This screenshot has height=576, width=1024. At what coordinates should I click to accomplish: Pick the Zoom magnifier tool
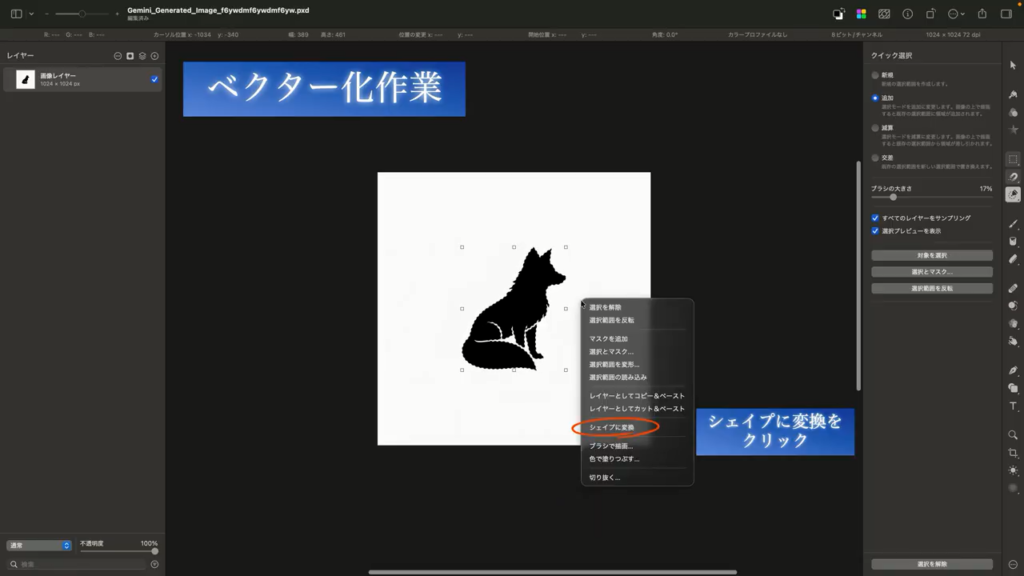pos(1013,435)
